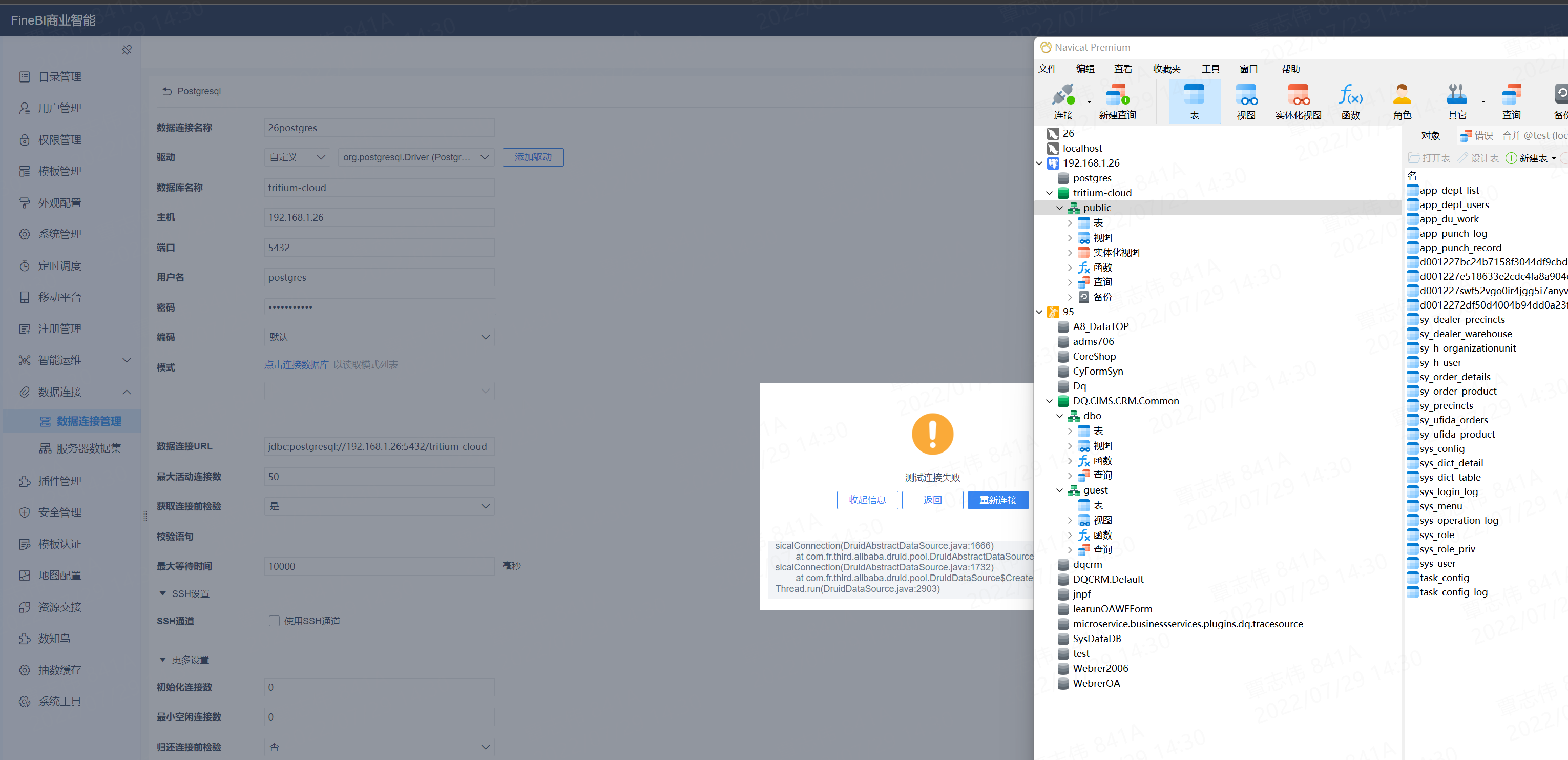Click 收起信息 in the failure dialog
Viewport: 1568px width, 760px height.
[x=867, y=500]
